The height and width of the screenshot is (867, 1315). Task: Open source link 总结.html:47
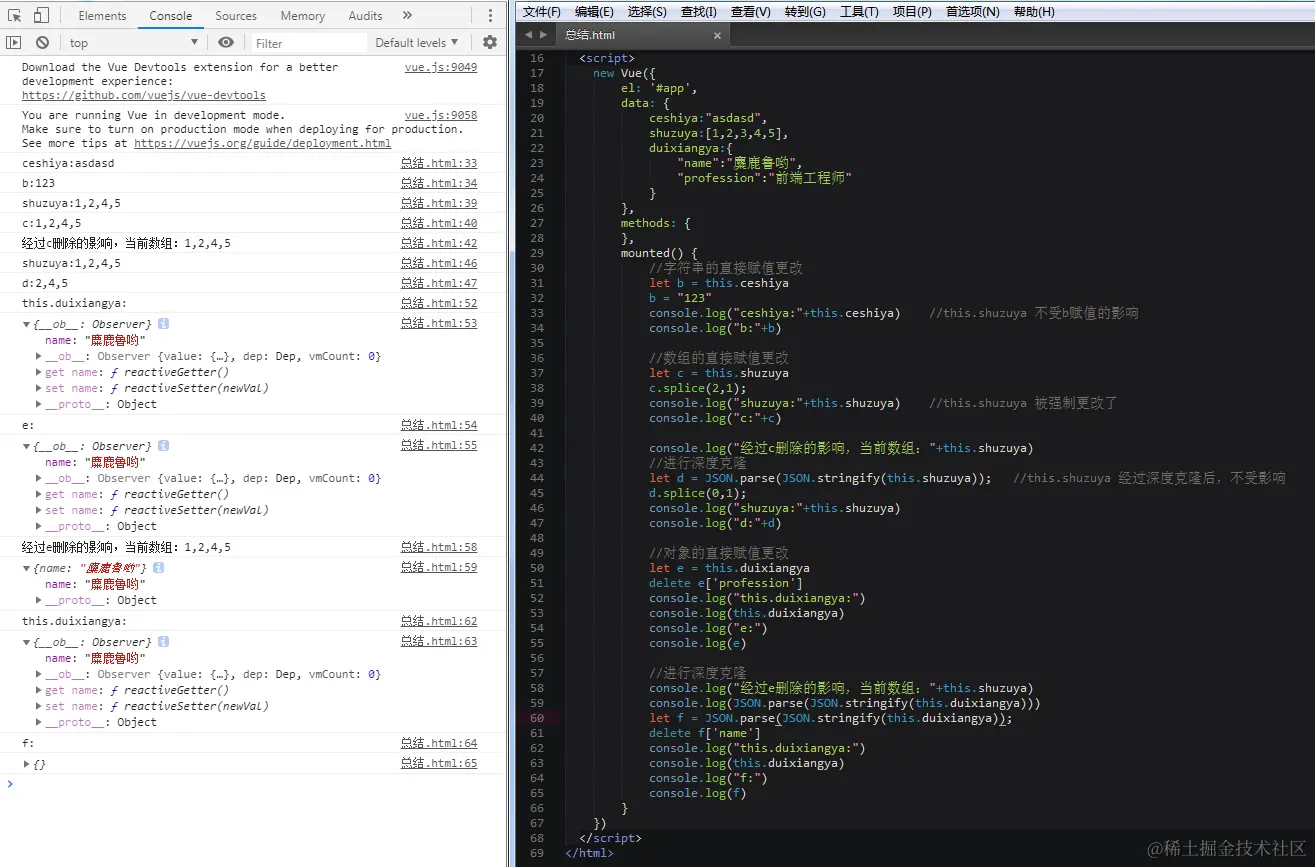click(x=439, y=283)
